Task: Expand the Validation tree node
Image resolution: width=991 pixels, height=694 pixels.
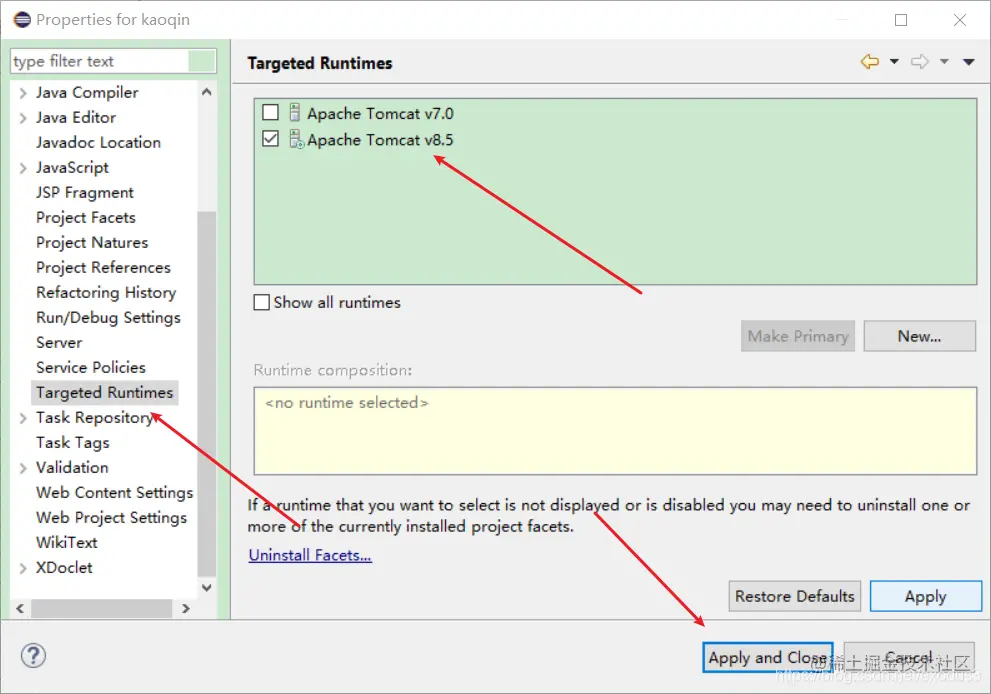Action: 23,468
